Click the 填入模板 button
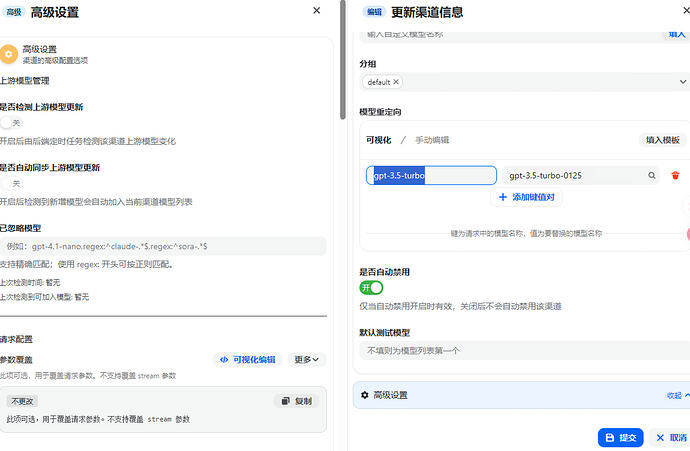This screenshot has width=690, height=451. click(663, 140)
